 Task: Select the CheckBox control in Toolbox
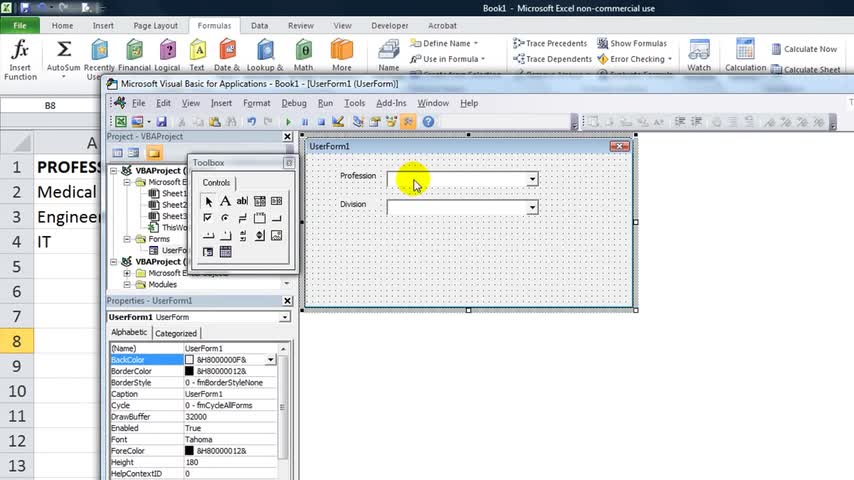(x=208, y=218)
